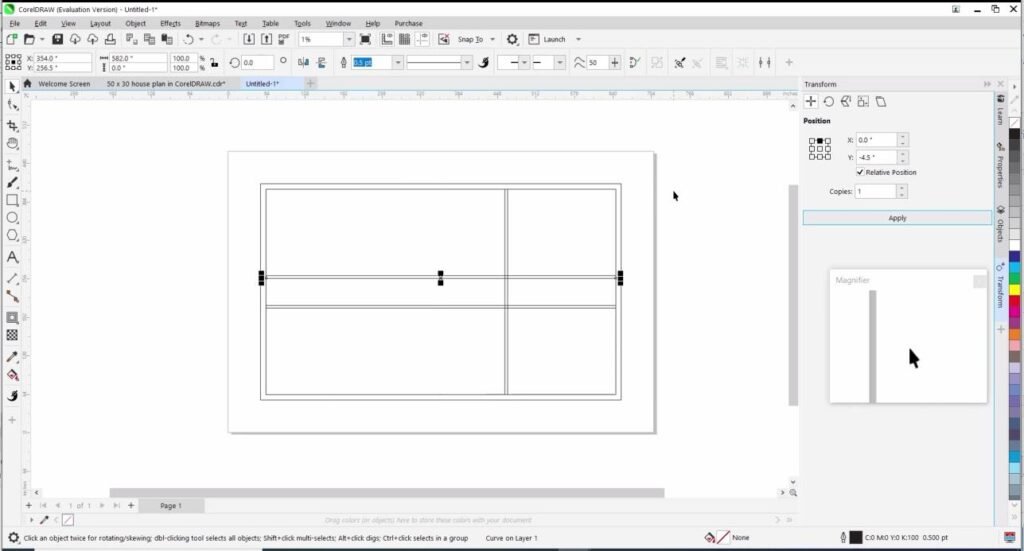Viewport: 1024px width, 551px height.
Task: Select the Artistic Media brush tool
Action: [x=12, y=183]
